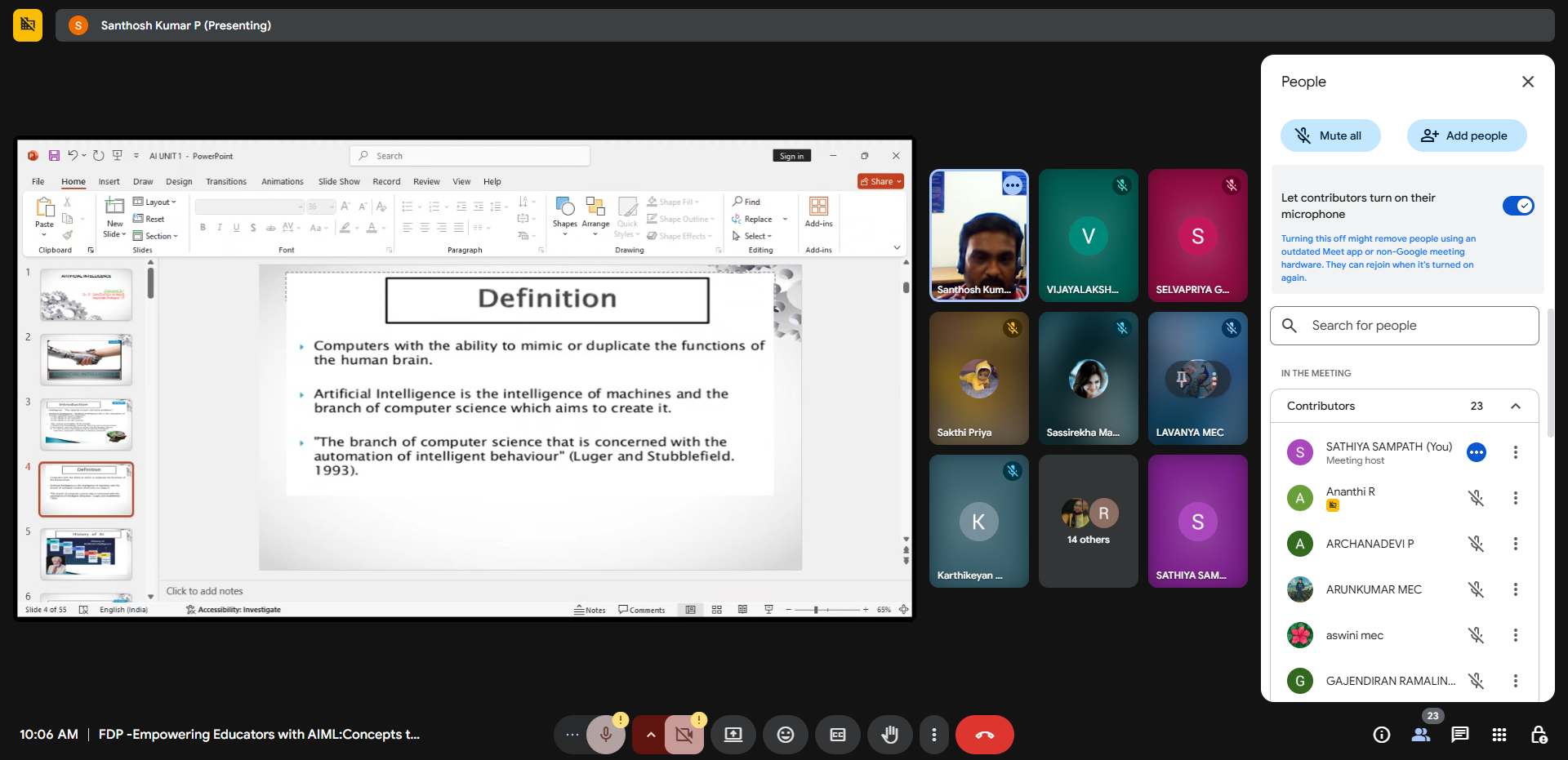Select the VIJAYALAKSH... video tile
This screenshot has width=1568, height=760.
click(1089, 235)
